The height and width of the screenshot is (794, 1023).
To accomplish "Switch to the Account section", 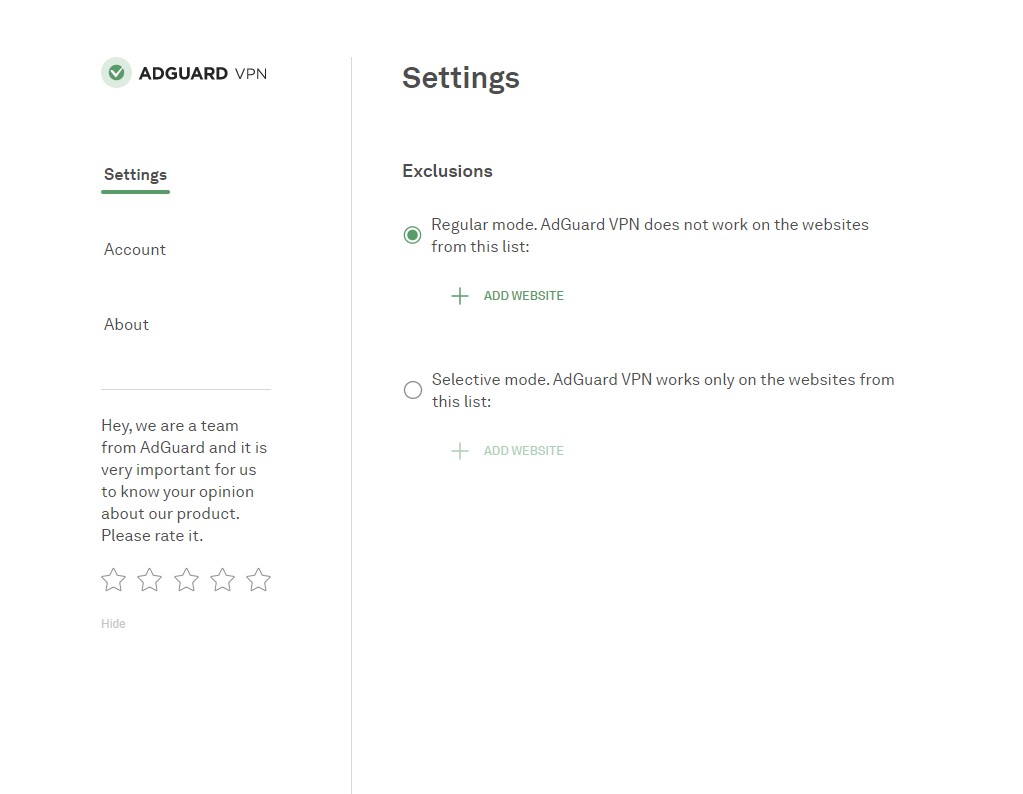I will [x=135, y=250].
